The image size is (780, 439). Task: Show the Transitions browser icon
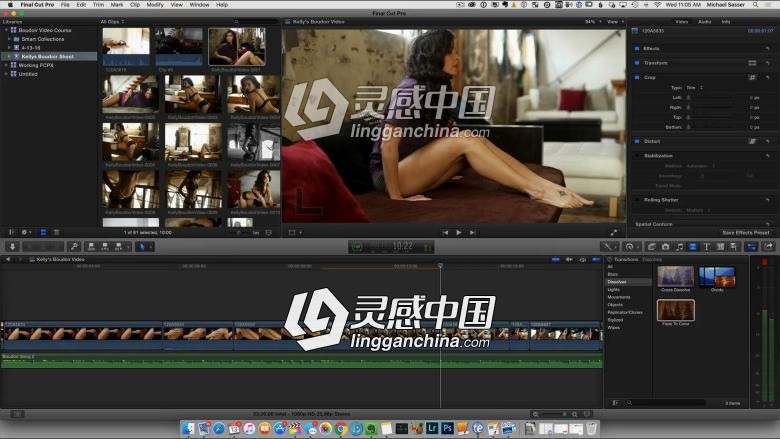(692, 247)
